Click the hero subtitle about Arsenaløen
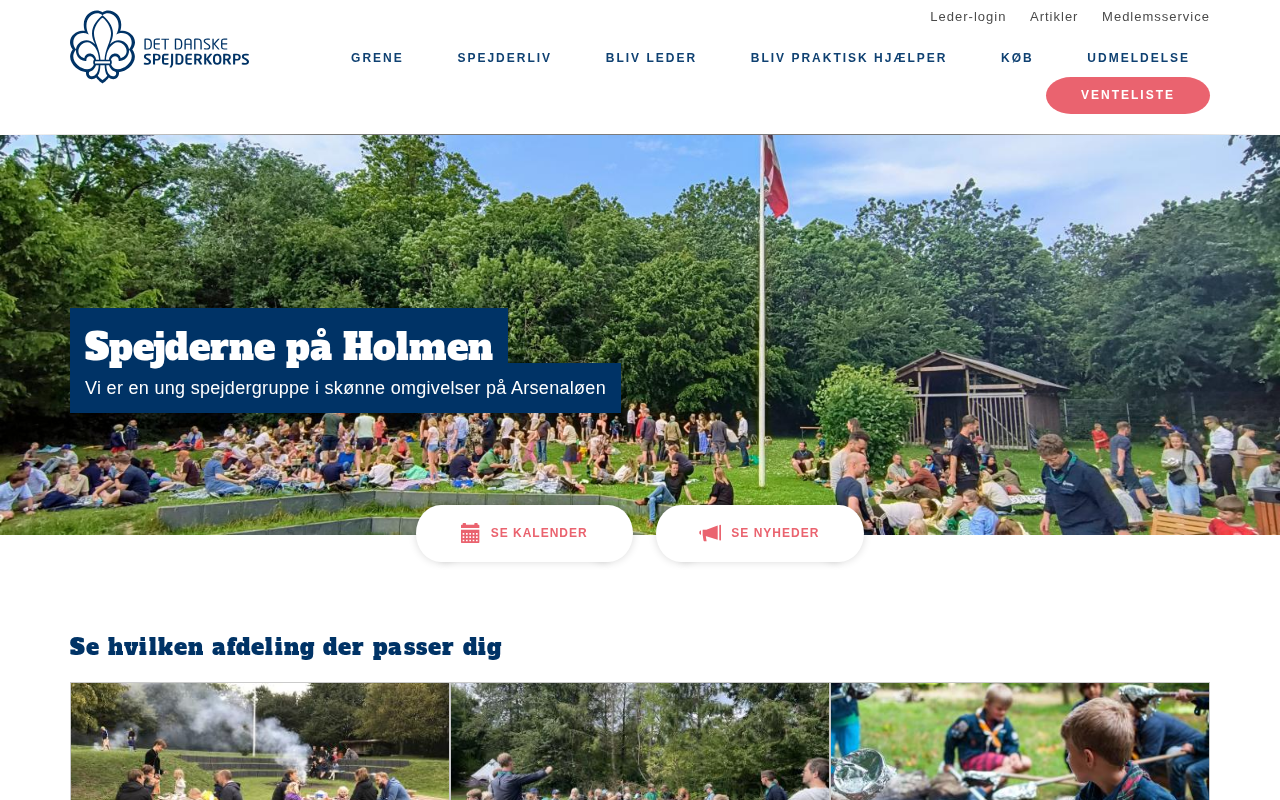The image size is (1280, 800). pyautogui.click(x=345, y=388)
